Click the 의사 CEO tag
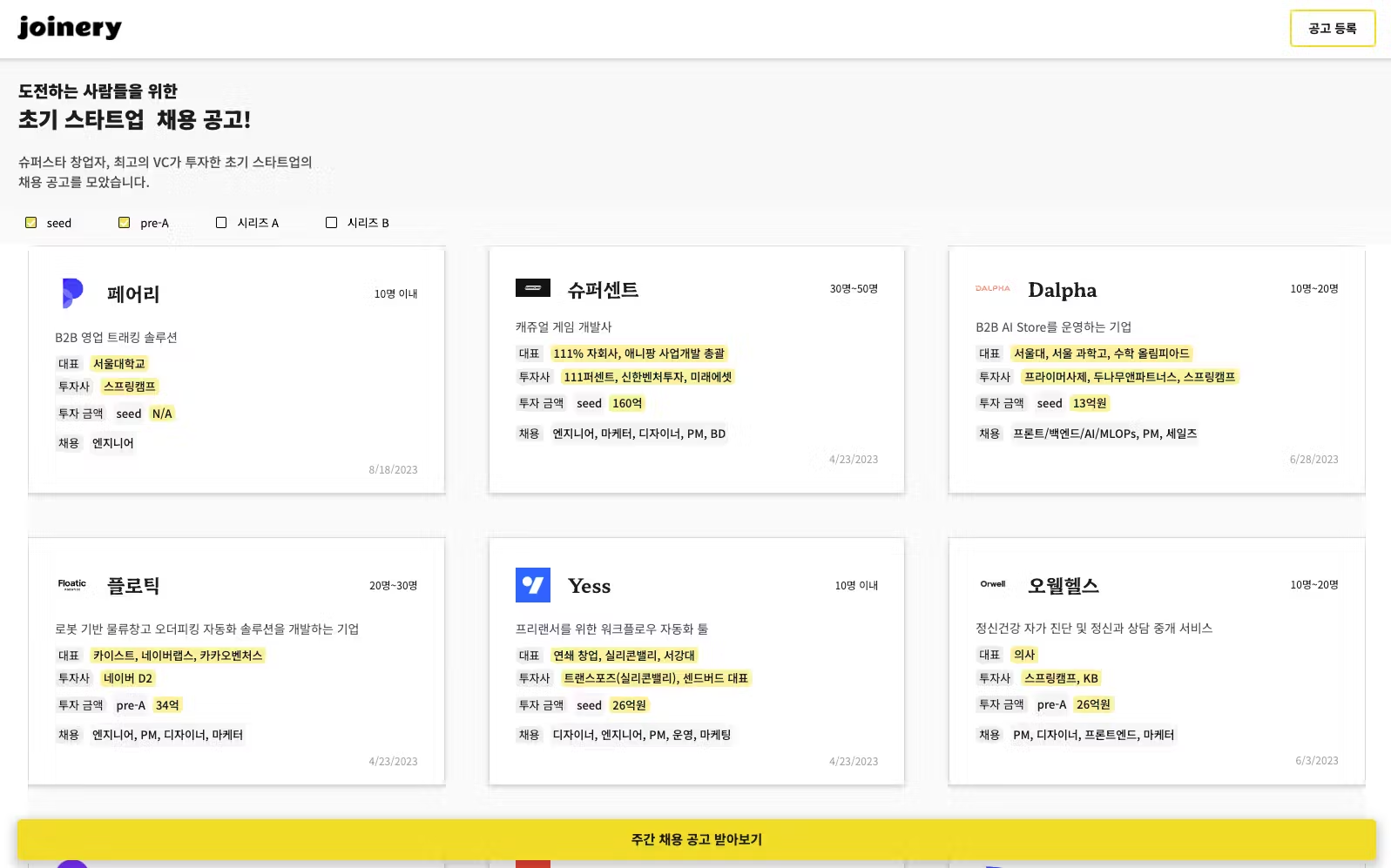 [x=1024, y=655]
